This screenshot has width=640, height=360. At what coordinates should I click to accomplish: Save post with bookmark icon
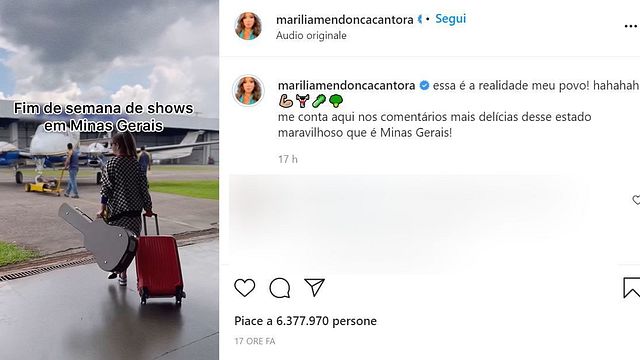(x=632, y=288)
